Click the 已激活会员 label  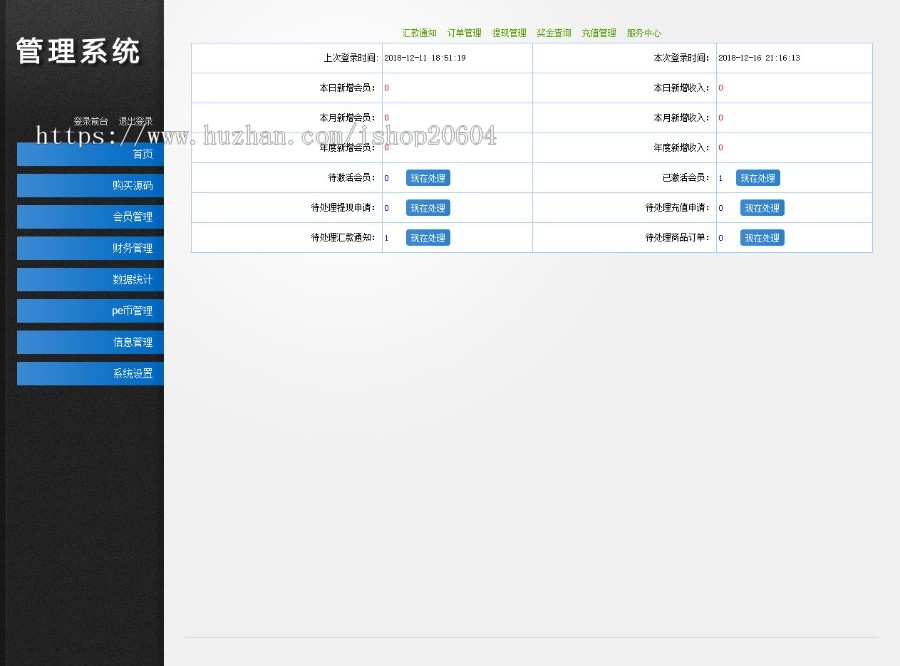[x=686, y=178]
